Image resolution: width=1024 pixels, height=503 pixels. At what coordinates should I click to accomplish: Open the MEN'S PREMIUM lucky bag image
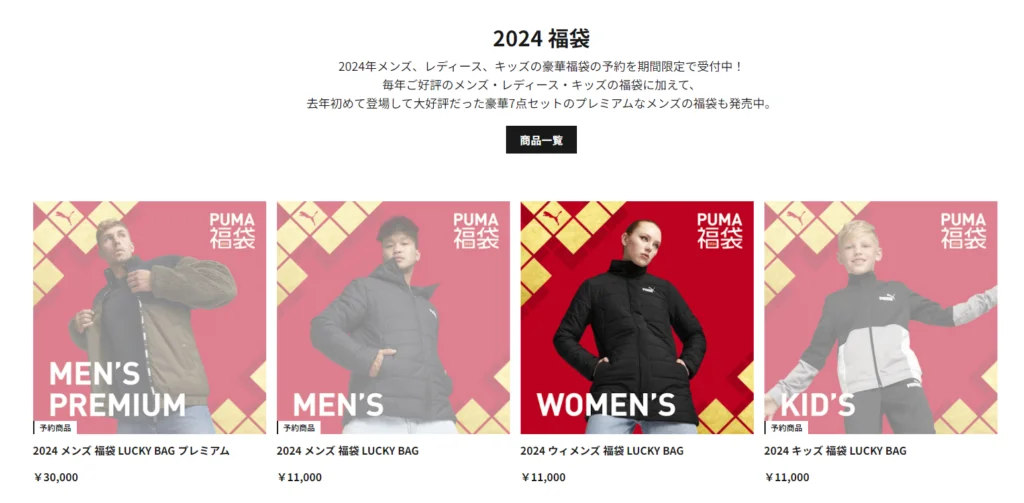tap(150, 317)
